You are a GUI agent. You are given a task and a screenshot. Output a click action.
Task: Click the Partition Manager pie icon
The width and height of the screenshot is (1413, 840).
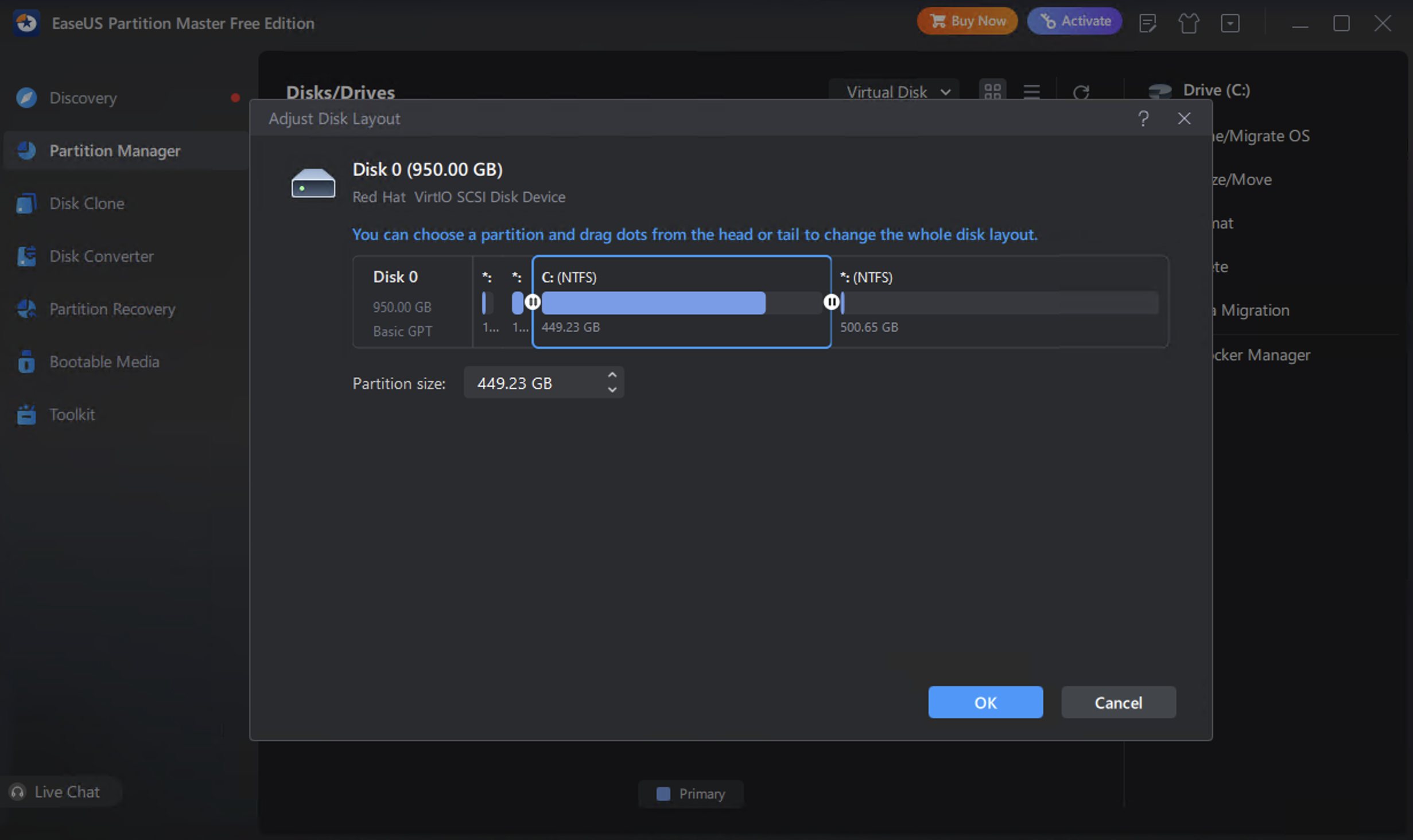click(x=26, y=151)
